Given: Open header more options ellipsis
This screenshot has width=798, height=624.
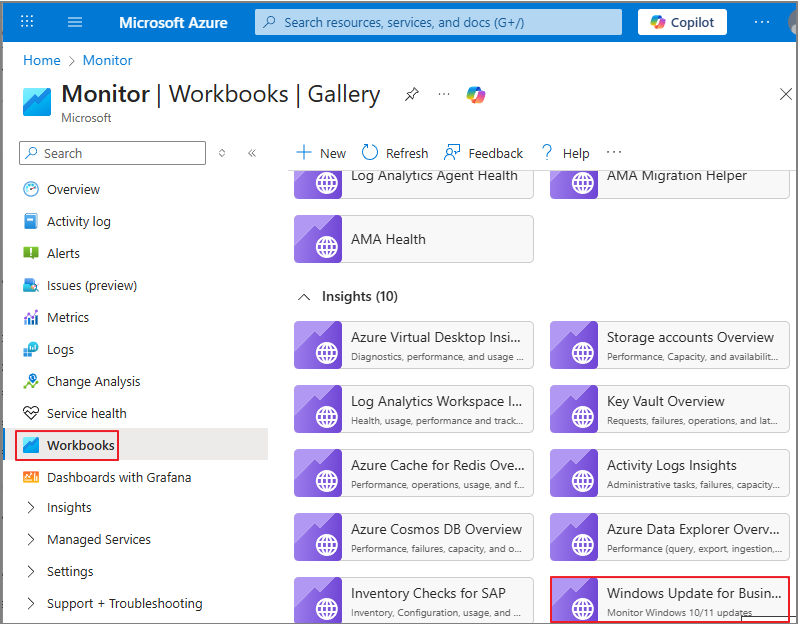Looking at the screenshot, I should click(x=762, y=22).
